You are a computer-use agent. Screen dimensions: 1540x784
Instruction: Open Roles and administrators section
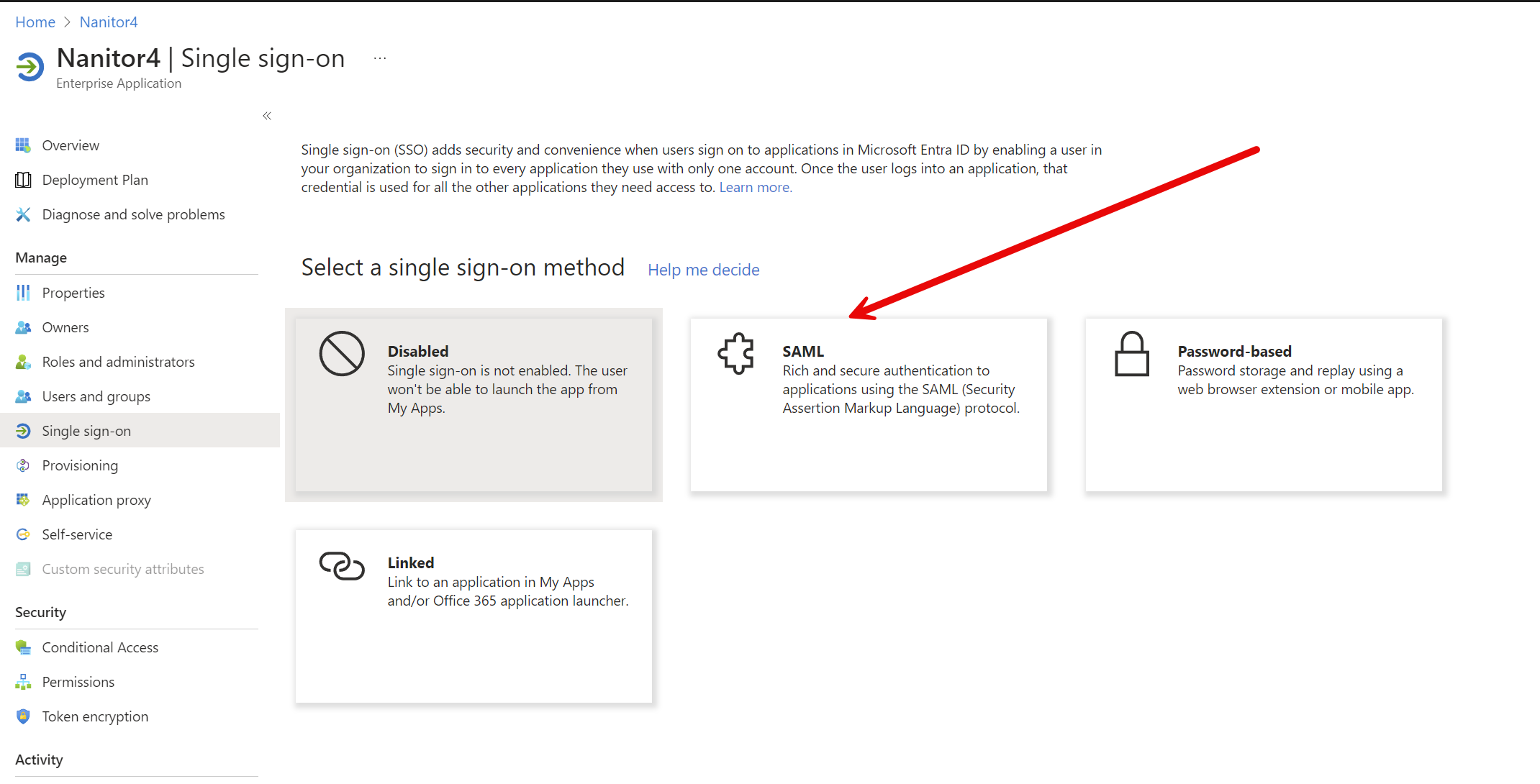point(118,362)
